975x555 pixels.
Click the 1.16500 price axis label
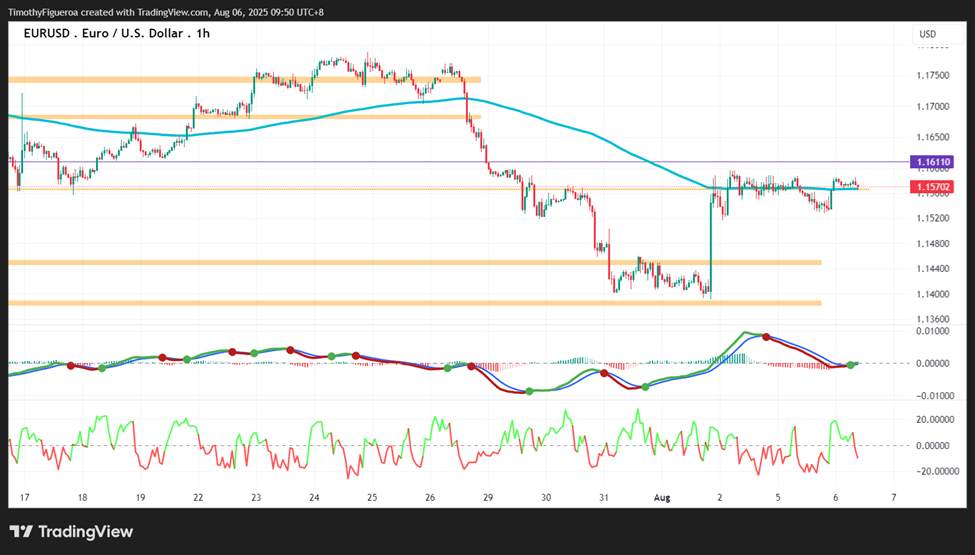(933, 137)
